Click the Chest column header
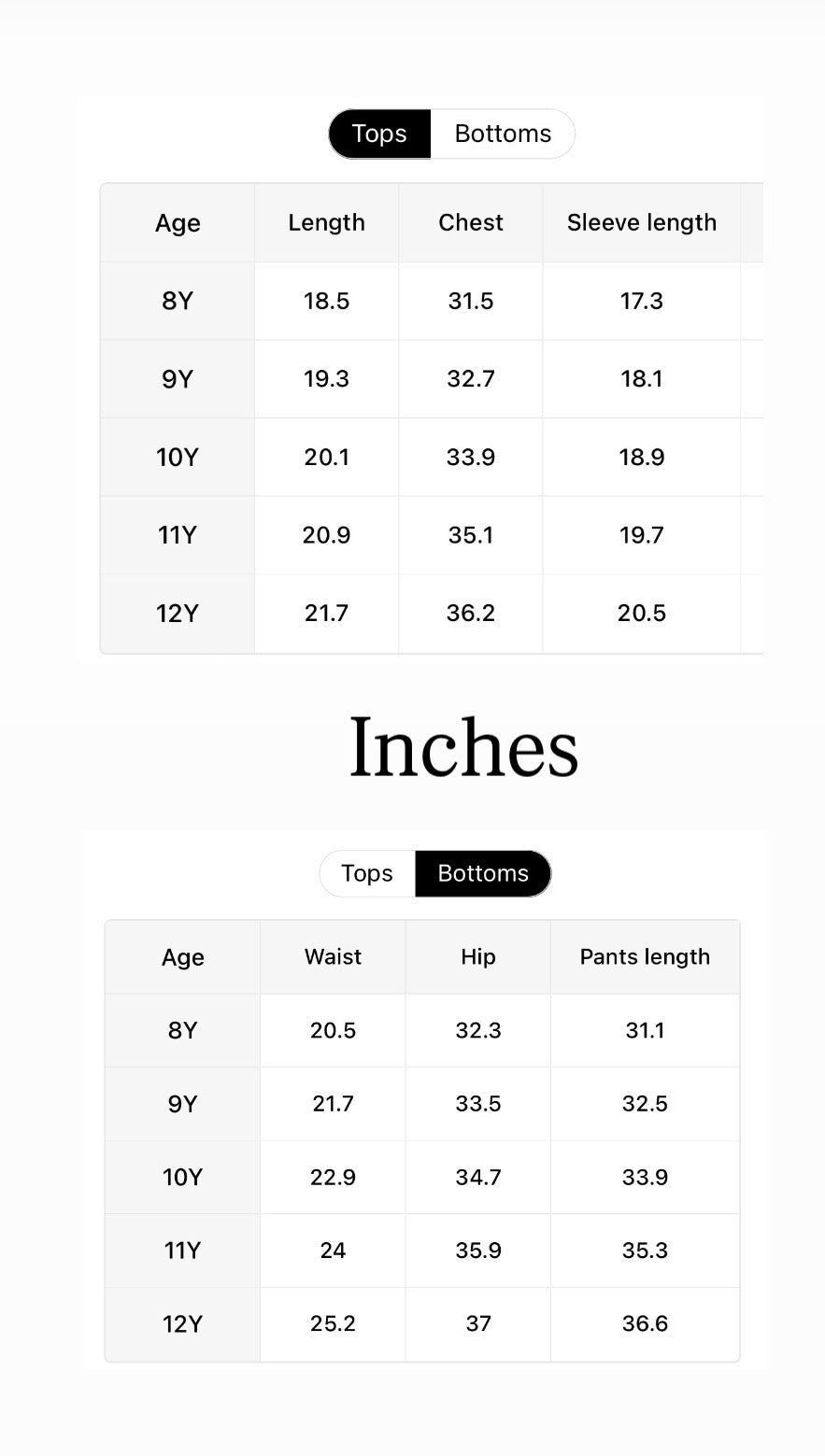Image resolution: width=825 pixels, height=1456 pixels. coord(471,222)
